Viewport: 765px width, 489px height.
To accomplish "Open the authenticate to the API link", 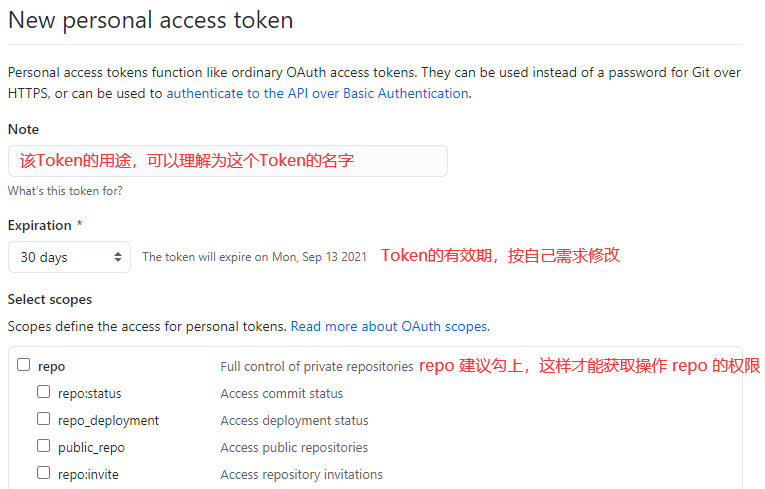I will pyautogui.click(x=318, y=93).
